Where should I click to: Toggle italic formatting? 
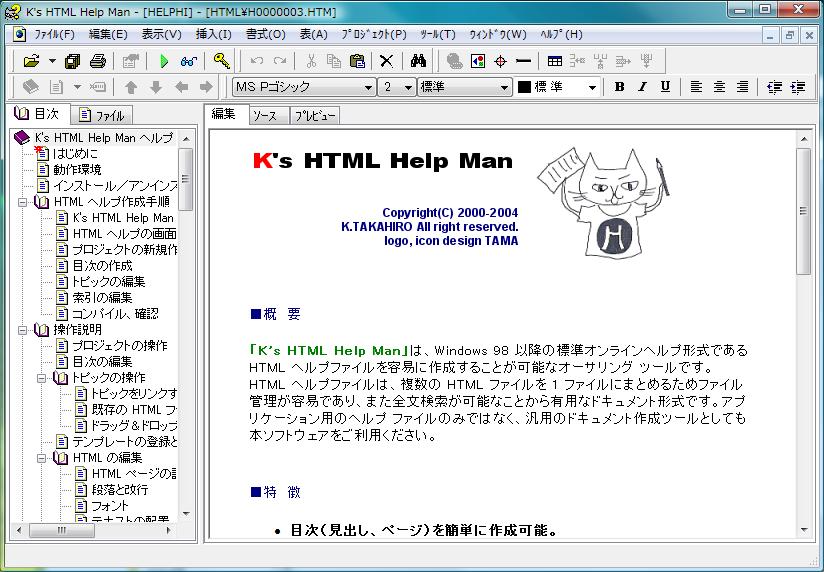642,87
